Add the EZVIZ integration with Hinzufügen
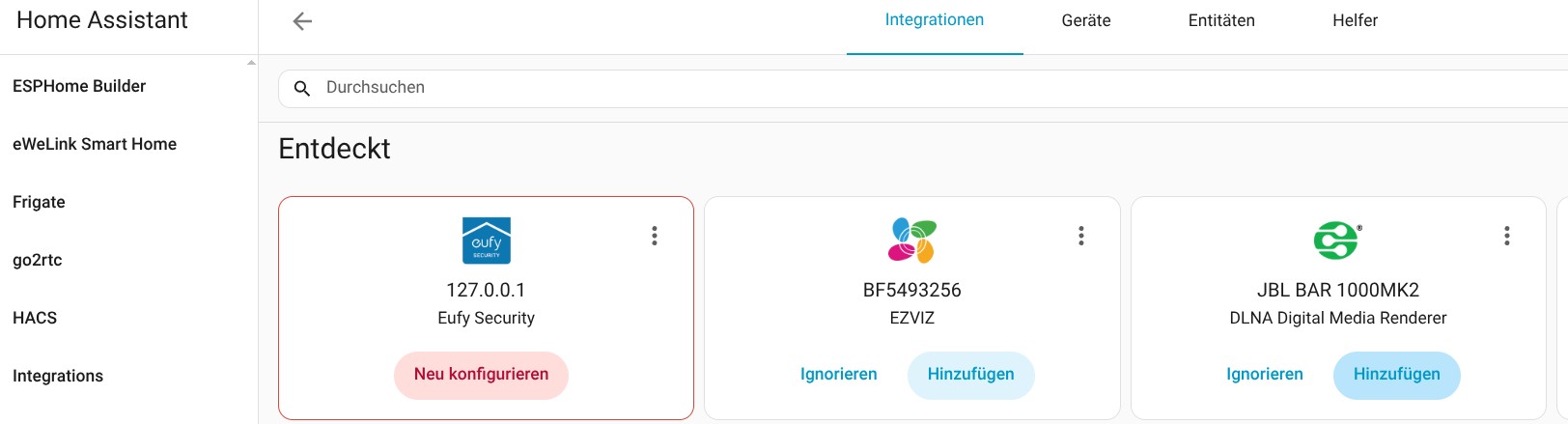 (x=970, y=375)
